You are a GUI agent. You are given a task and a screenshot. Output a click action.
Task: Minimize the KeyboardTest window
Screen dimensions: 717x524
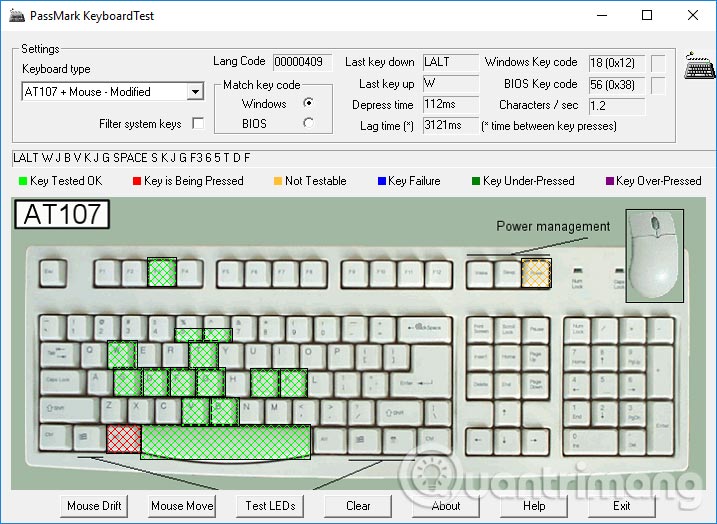point(602,16)
